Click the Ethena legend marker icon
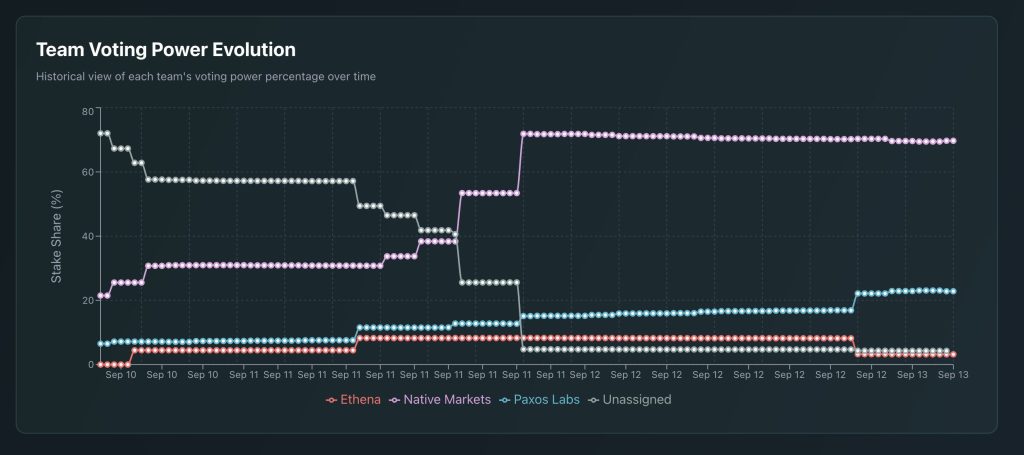 331,400
